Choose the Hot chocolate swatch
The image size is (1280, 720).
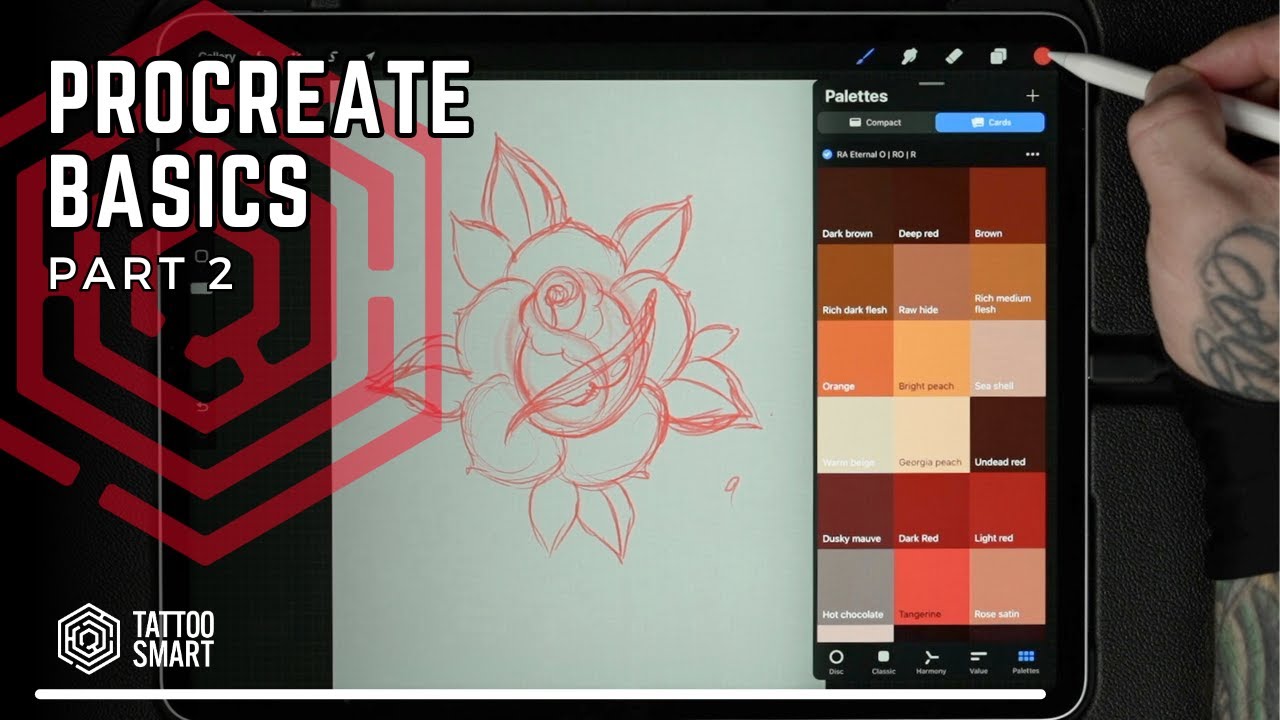pos(855,586)
